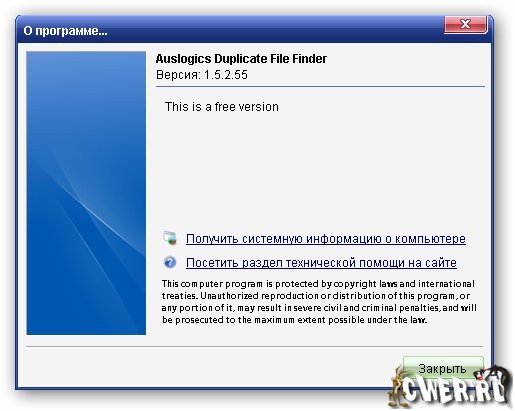Click the separator line under the version text
This screenshot has width=515, height=411.
pyautogui.click(x=320, y=87)
